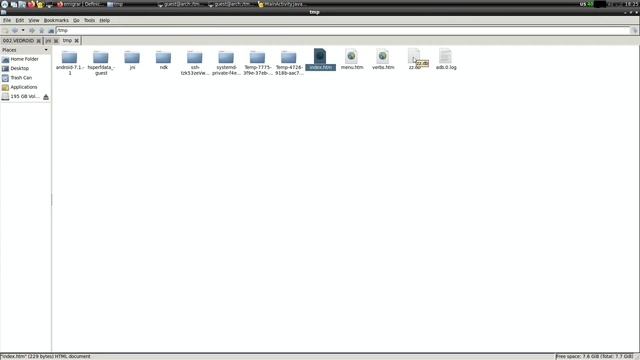Go back with the back arrow button
The height and width of the screenshot is (360, 640).
[15, 31]
